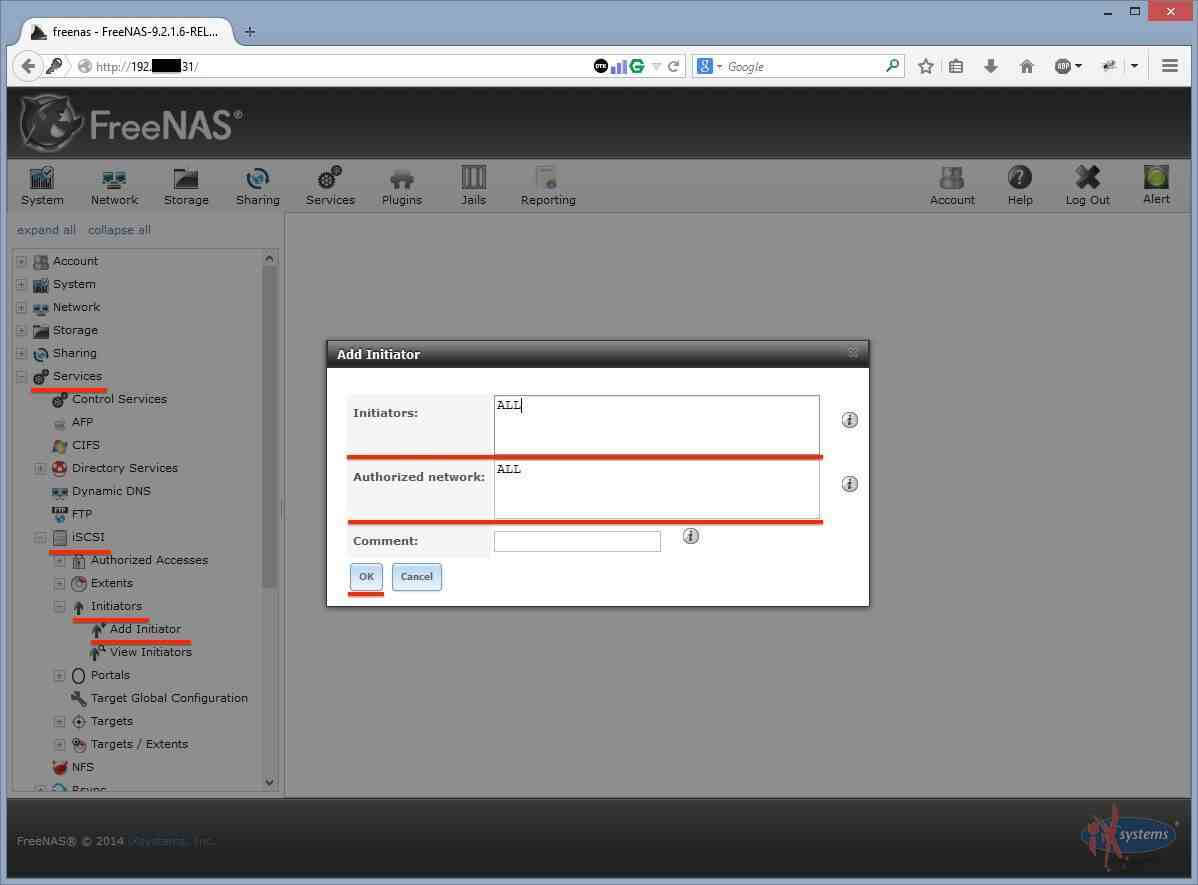Click Cancel in Add Initiator dialog
1198x885 pixels.
tap(416, 577)
